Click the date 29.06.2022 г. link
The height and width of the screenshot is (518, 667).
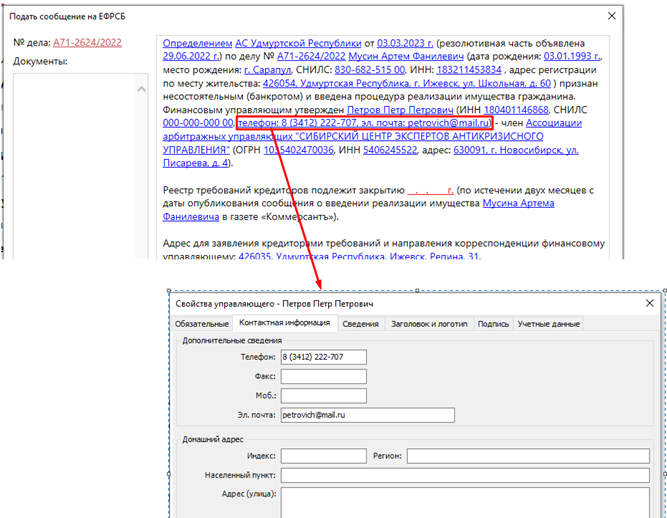point(191,56)
